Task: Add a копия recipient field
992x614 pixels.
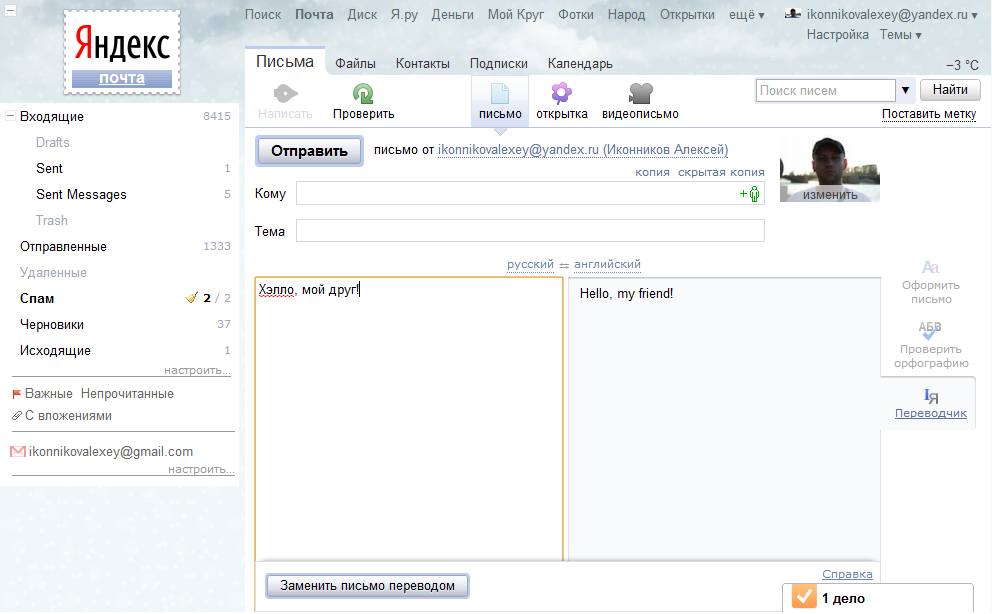Action: (652, 173)
